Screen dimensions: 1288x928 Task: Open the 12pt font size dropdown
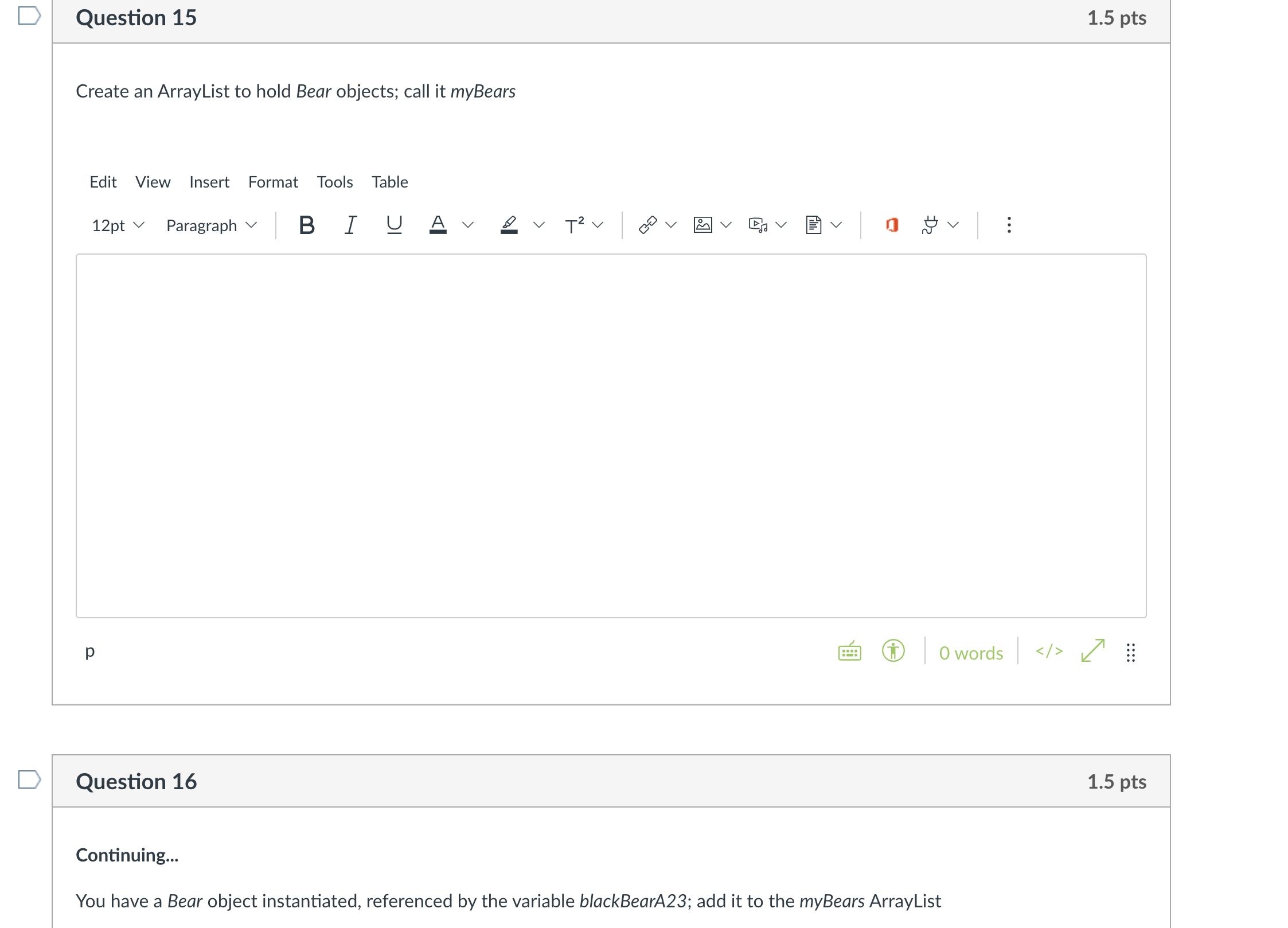tap(118, 225)
